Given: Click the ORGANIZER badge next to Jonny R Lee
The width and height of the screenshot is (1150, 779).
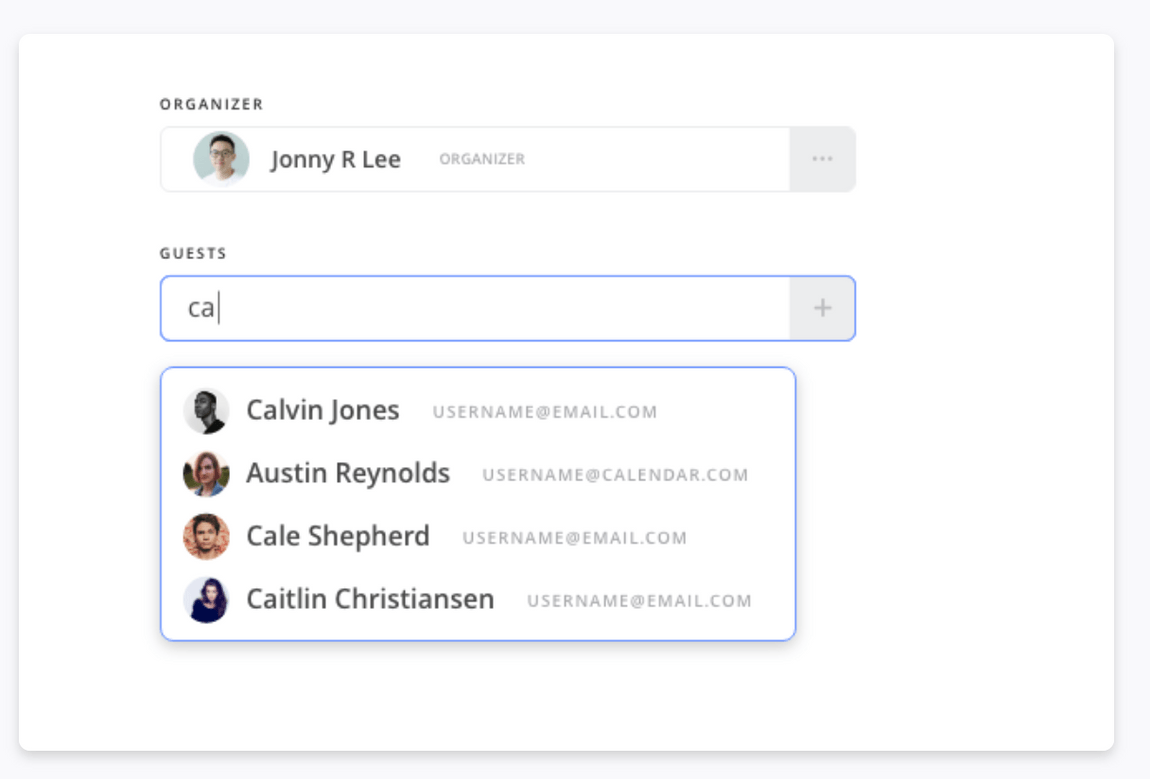Looking at the screenshot, I should pyautogui.click(x=481, y=159).
